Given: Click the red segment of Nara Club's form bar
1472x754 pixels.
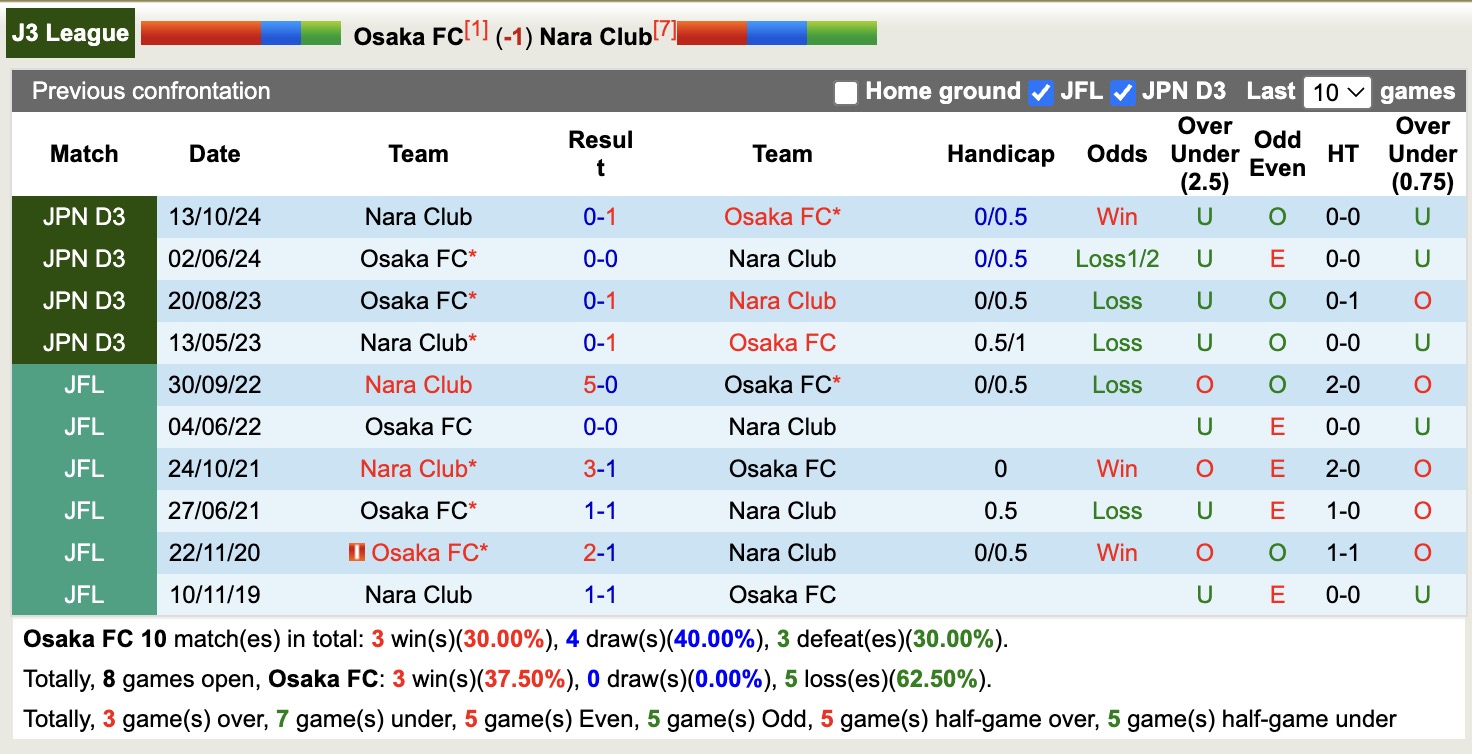Looking at the screenshot, I should [710, 33].
